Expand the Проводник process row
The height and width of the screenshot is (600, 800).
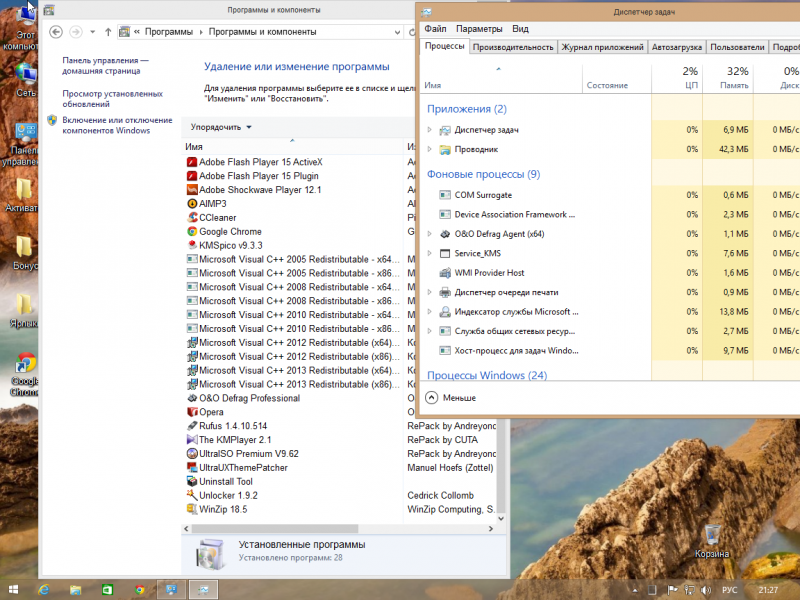coord(430,149)
